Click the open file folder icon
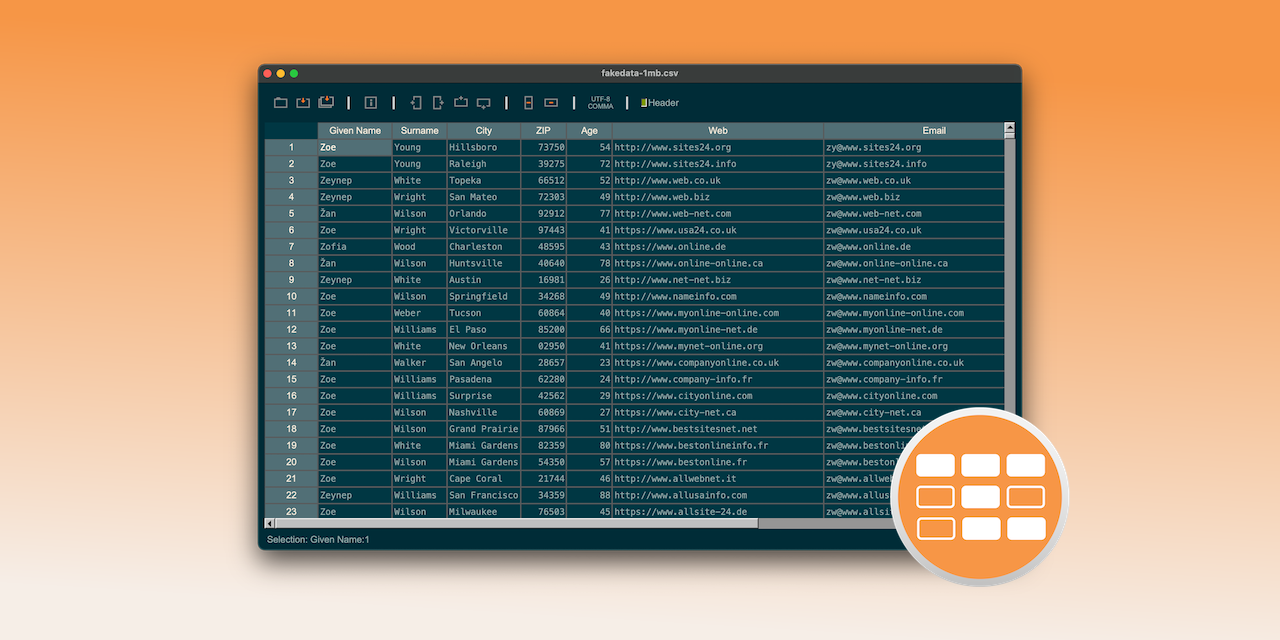 (281, 103)
